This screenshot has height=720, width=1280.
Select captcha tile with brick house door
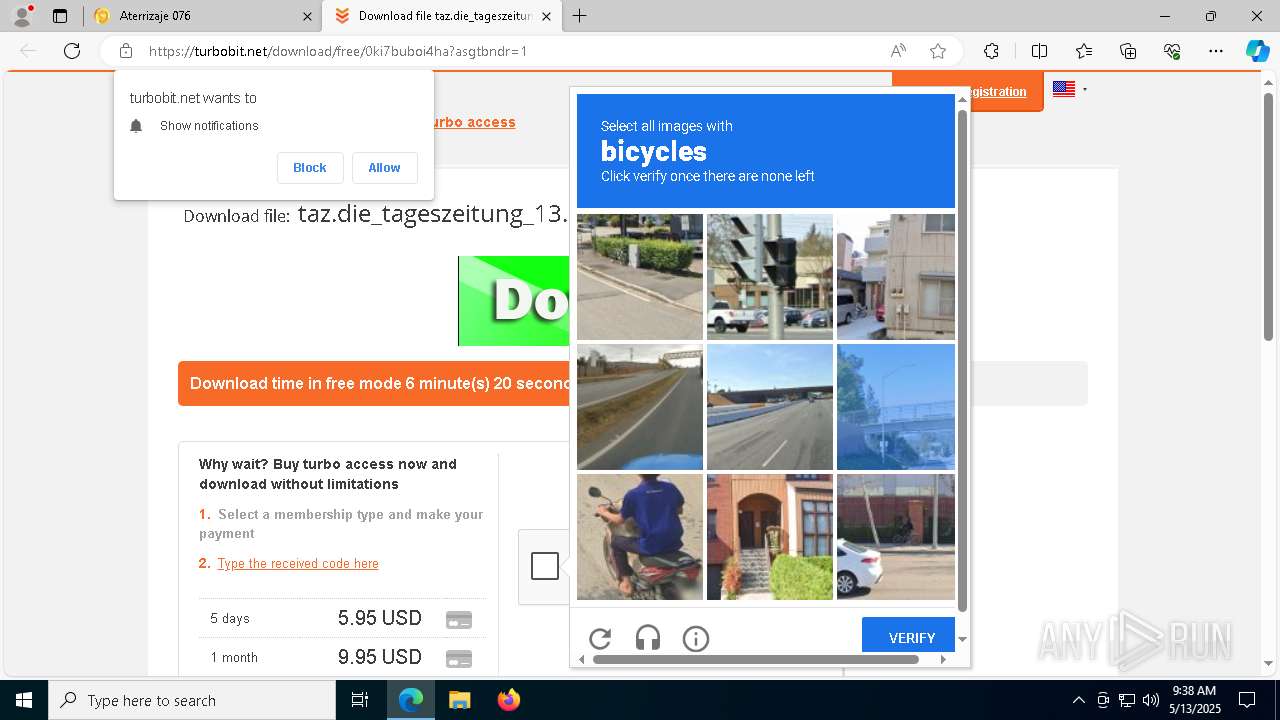770,537
